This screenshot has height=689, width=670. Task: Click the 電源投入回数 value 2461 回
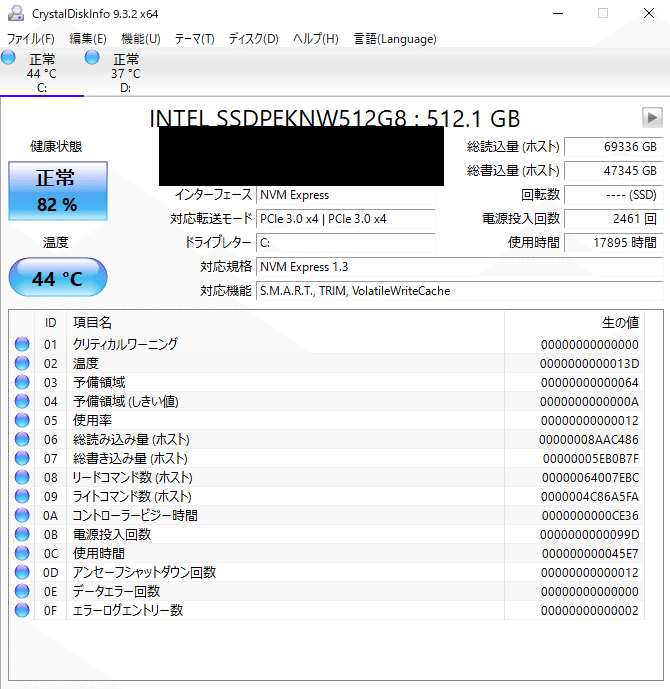613,218
